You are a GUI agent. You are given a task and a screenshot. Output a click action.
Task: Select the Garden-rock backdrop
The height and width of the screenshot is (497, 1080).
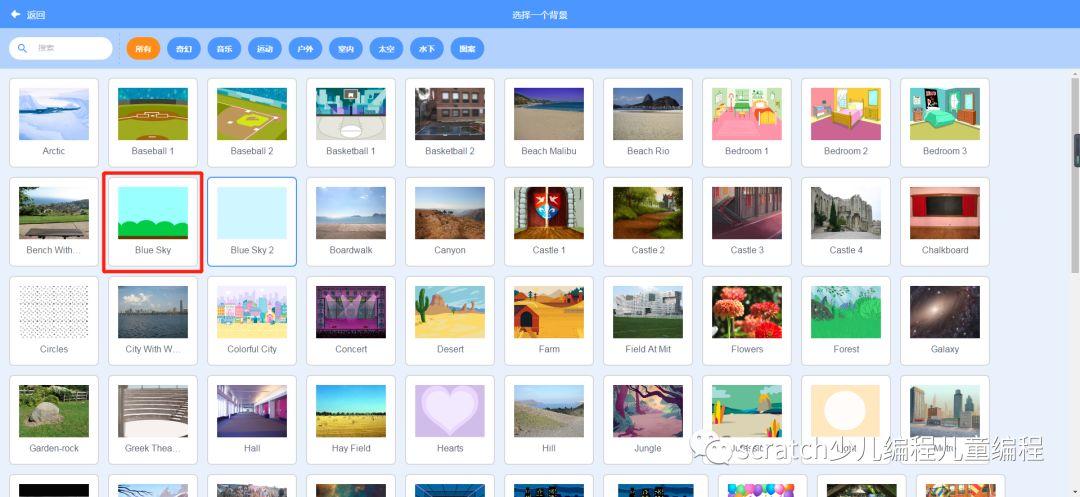point(54,420)
